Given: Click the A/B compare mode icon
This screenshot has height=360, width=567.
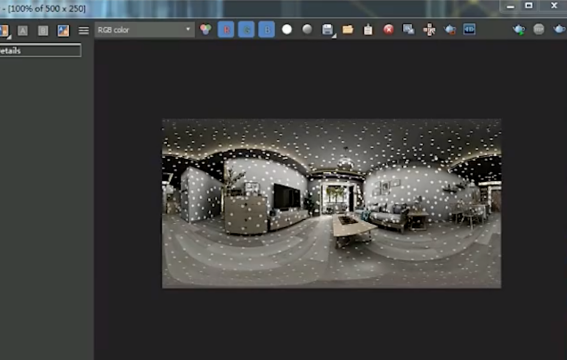Looking at the screenshot, I should [63, 30].
